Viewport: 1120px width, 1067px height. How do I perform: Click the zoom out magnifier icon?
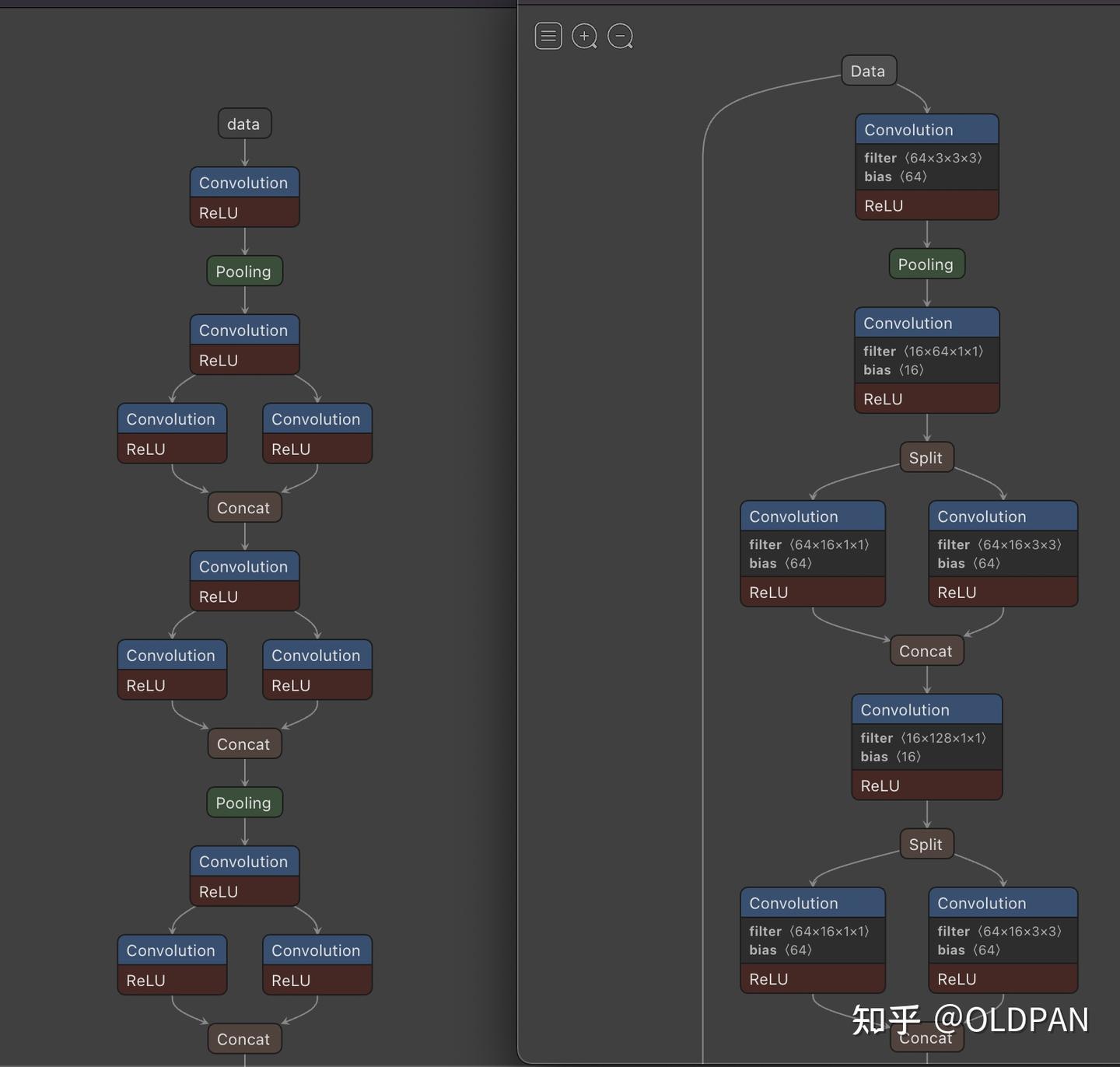[x=621, y=36]
